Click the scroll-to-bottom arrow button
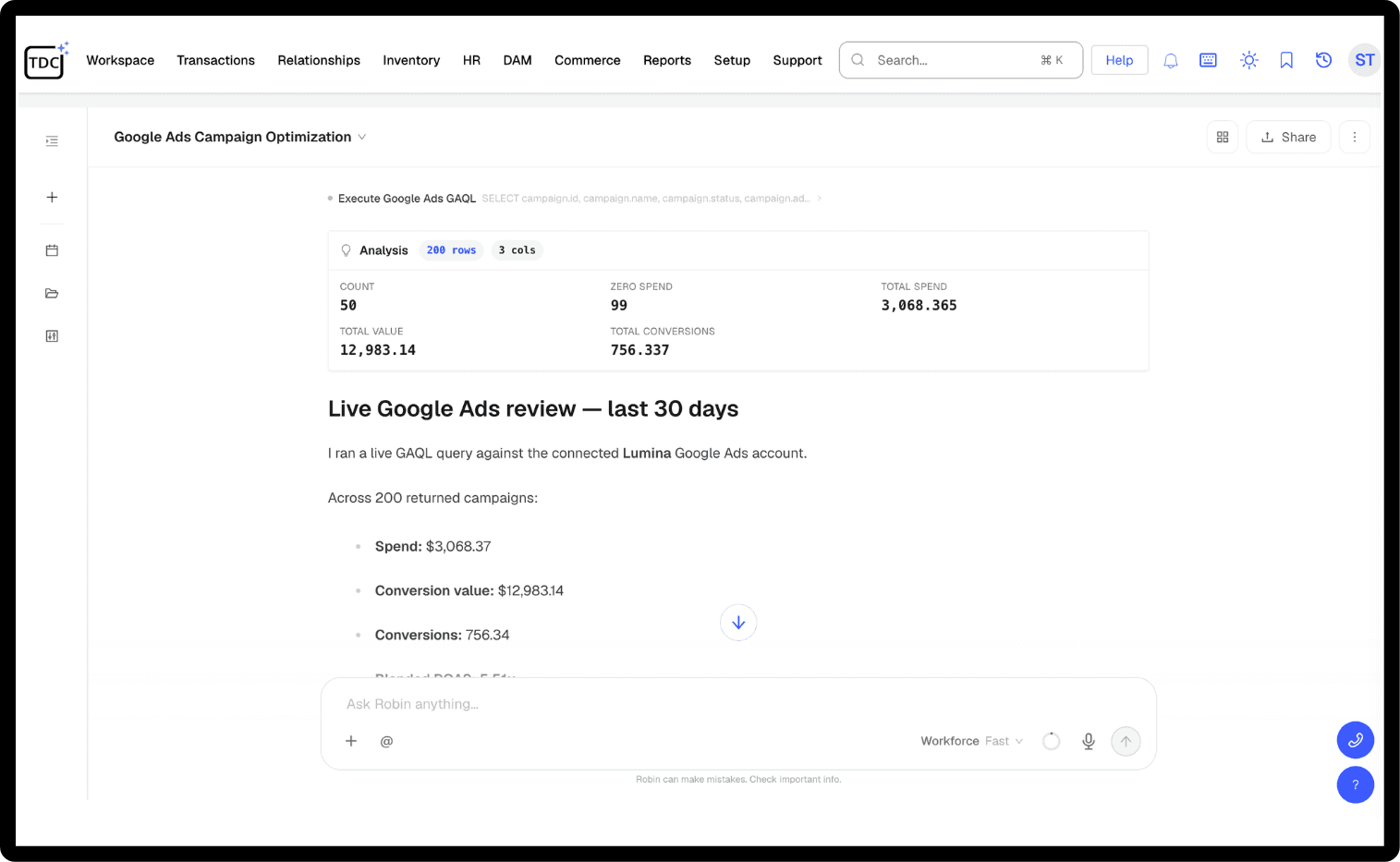 pos(738,623)
